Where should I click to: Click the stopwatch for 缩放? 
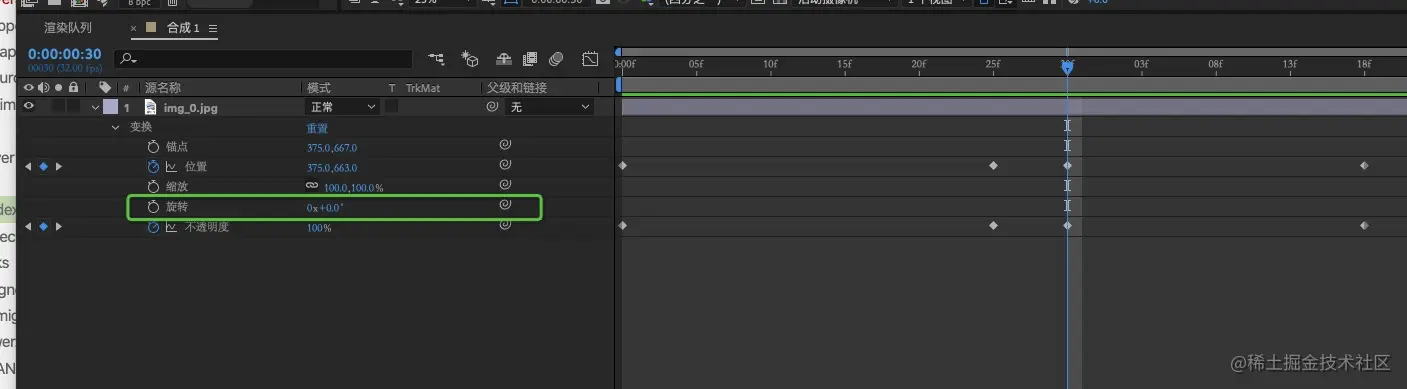(153, 187)
